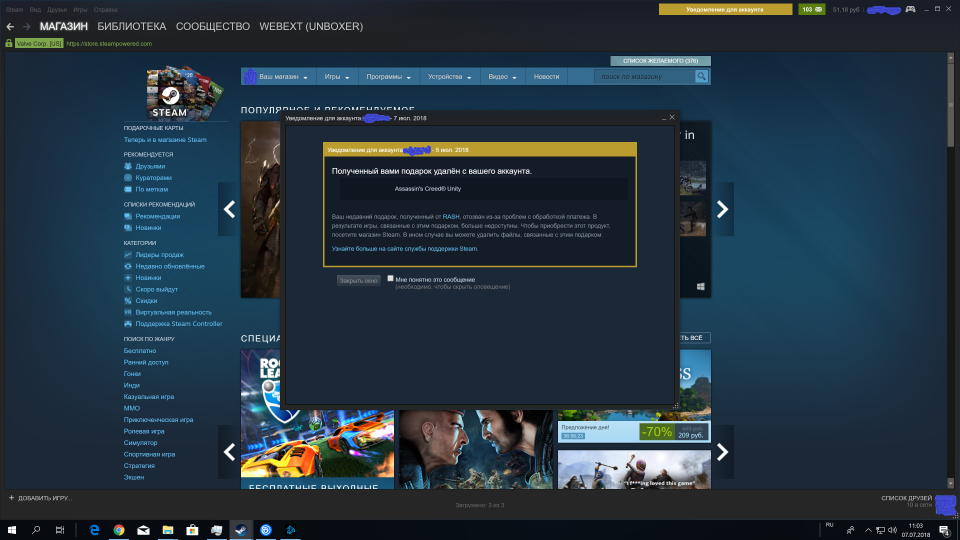This screenshot has width=960, height=540.
Task: Open Microsoft Store from taskbar
Action: pyautogui.click(x=192, y=530)
